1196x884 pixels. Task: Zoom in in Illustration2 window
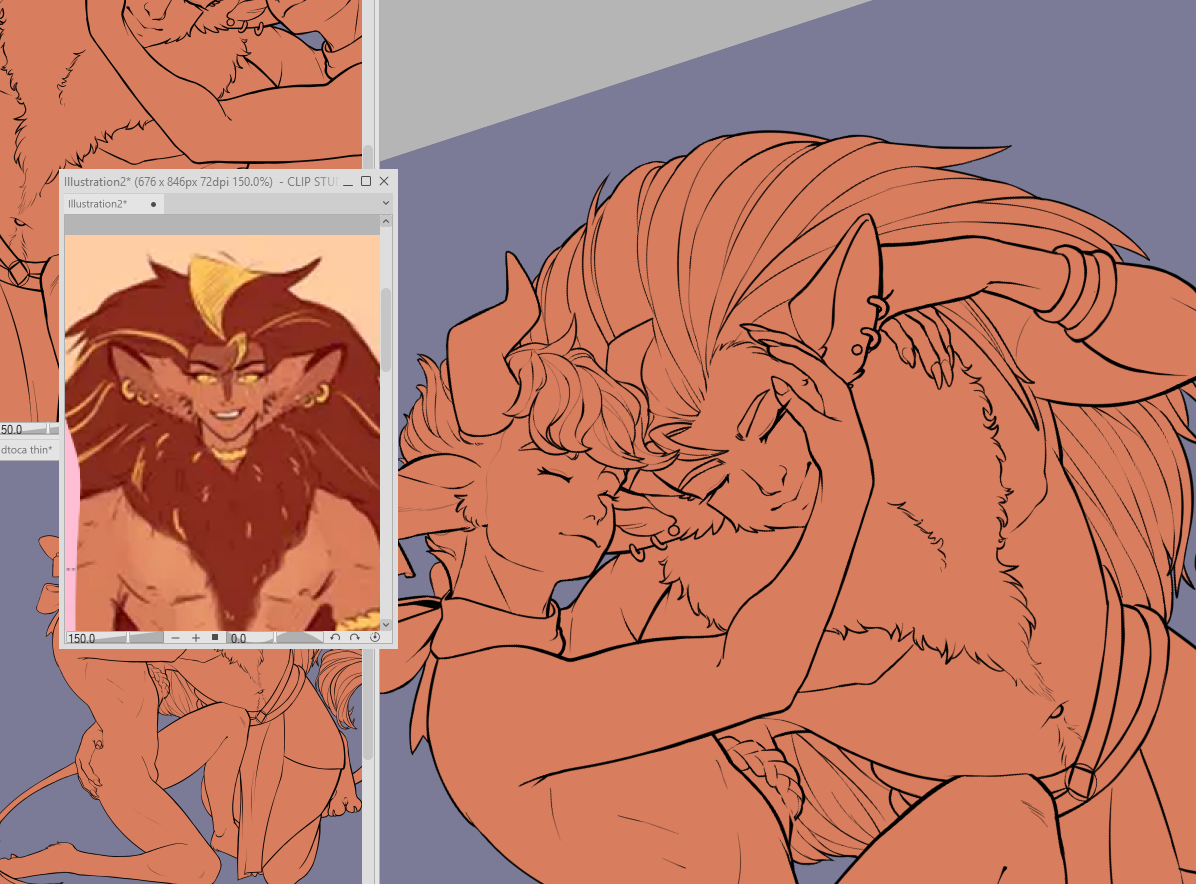click(x=196, y=638)
